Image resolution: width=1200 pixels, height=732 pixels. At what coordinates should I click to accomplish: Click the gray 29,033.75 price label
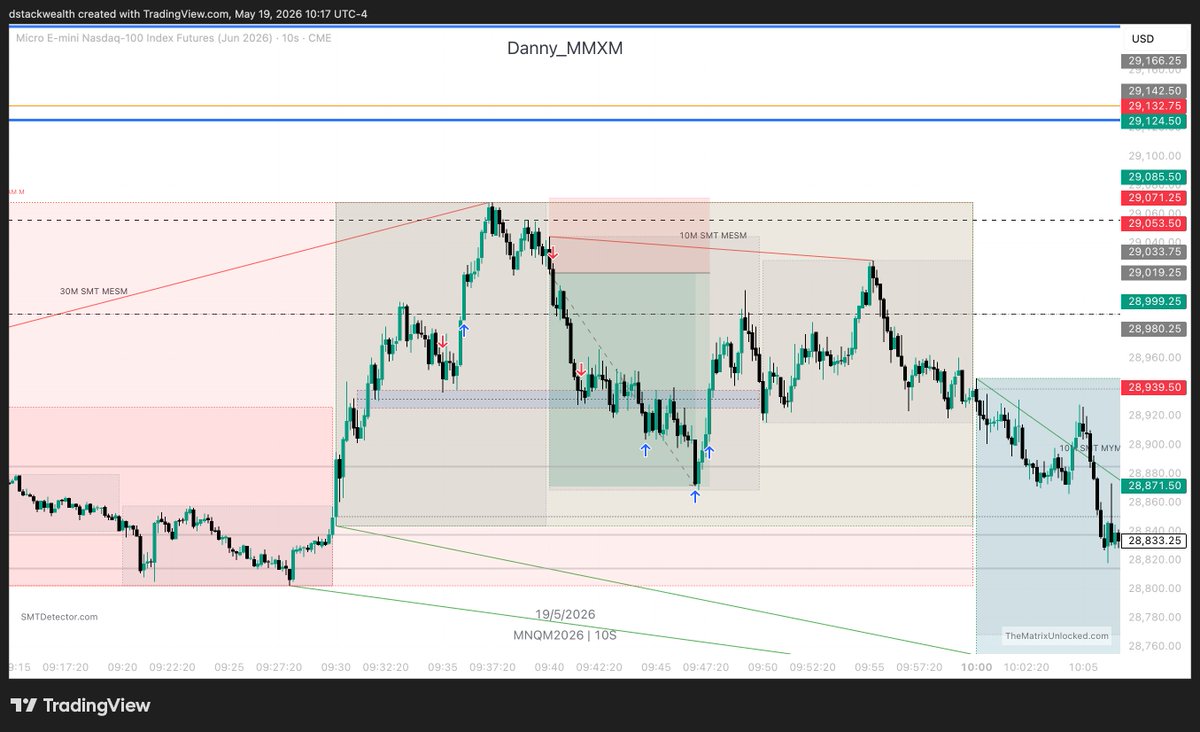click(x=1154, y=252)
